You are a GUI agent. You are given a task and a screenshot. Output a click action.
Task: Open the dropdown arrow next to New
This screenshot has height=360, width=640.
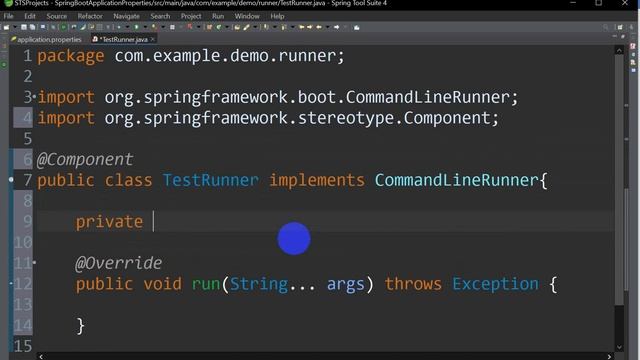[15, 27]
